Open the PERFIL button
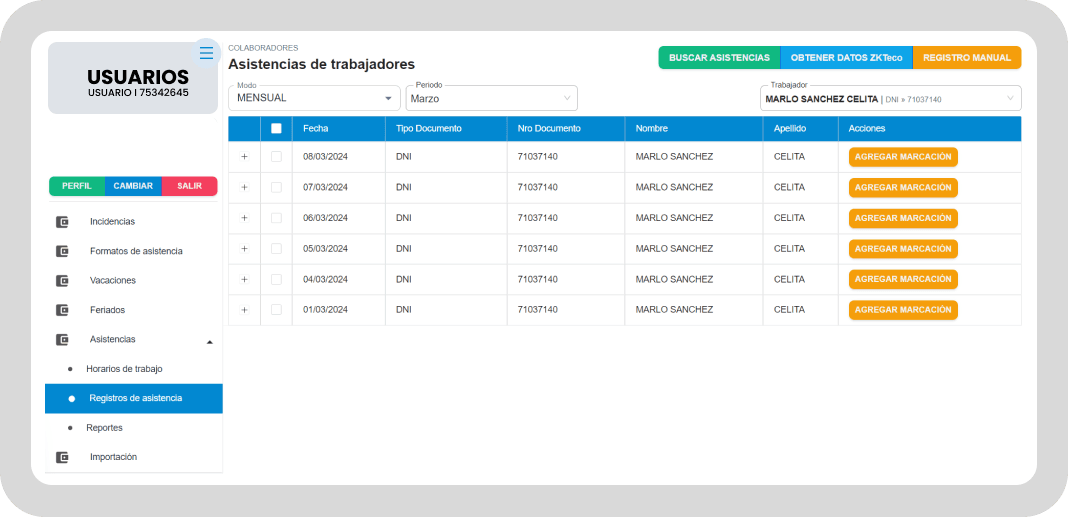 click(77, 186)
